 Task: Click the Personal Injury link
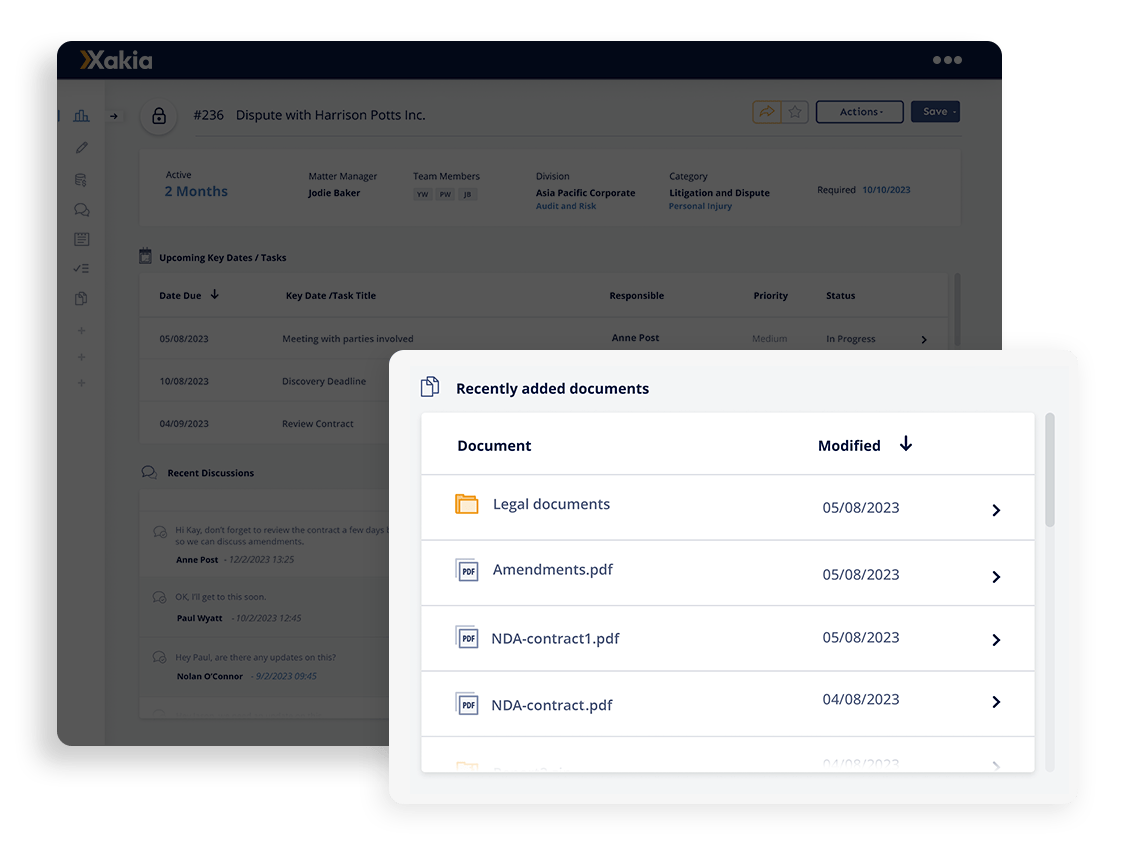(700, 206)
